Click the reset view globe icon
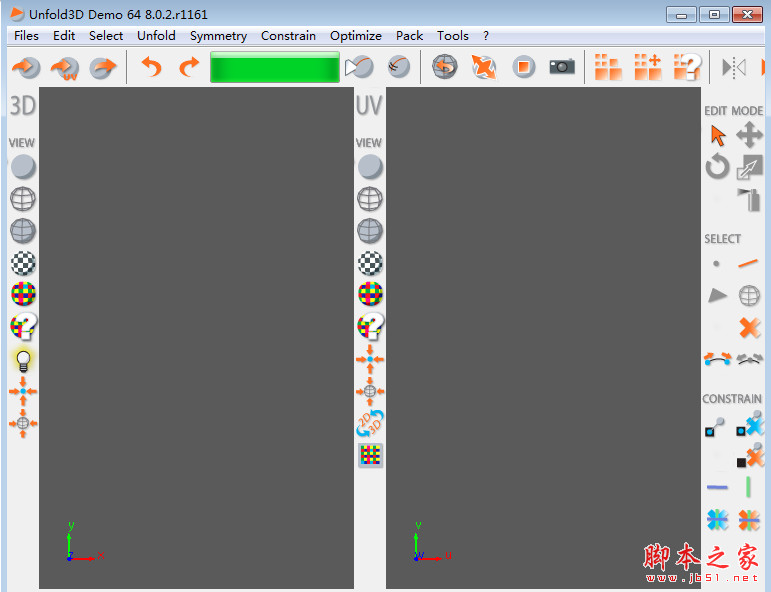This screenshot has width=771, height=592. click(x=445, y=67)
